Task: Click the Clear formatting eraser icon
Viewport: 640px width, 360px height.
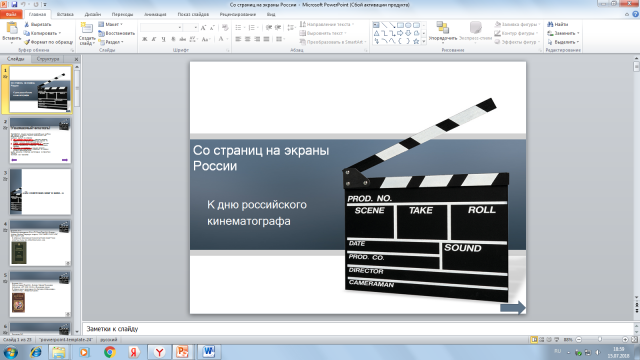Action: click(225, 27)
